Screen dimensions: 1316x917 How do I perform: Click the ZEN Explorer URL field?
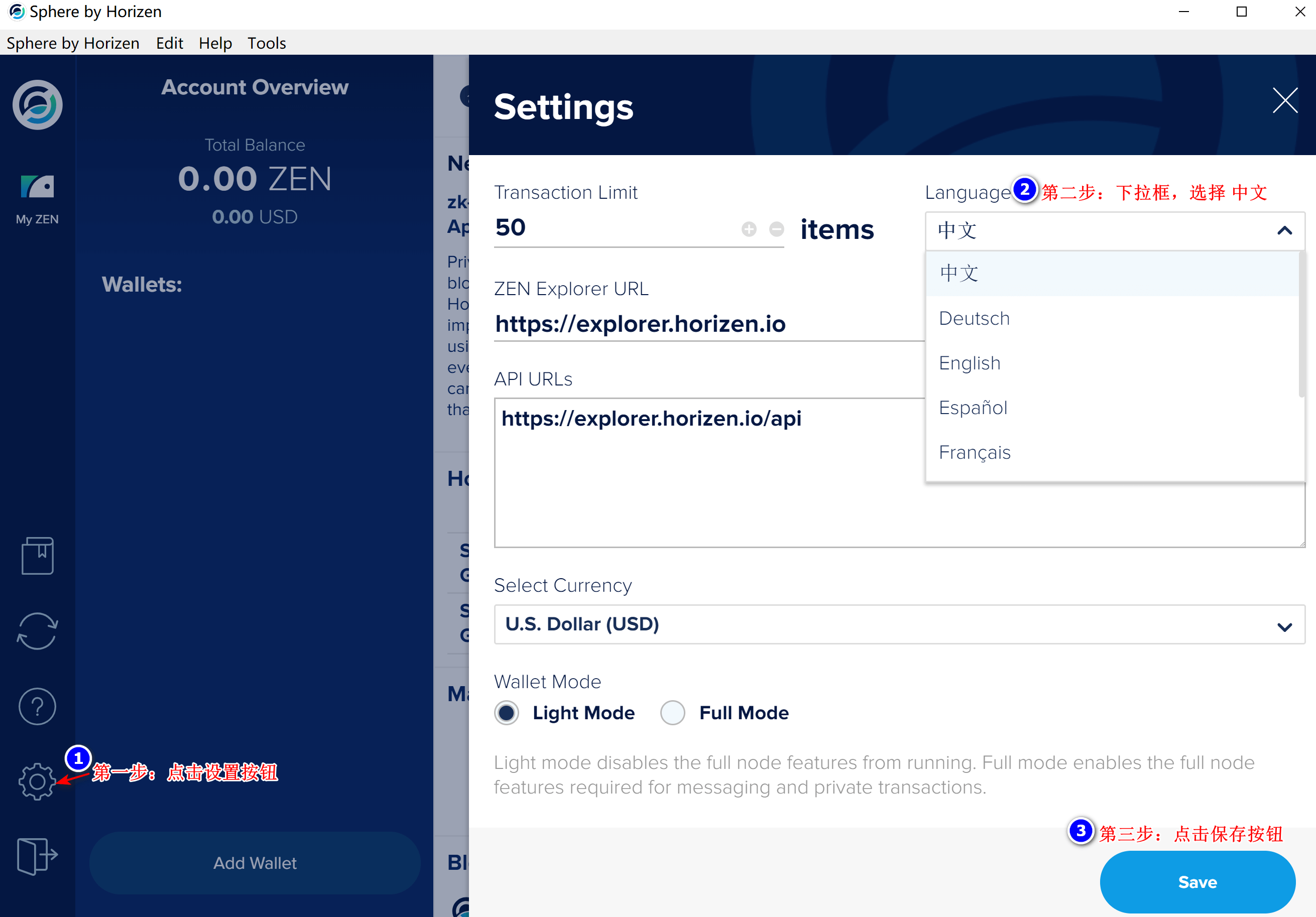pyautogui.click(x=709, y=324)
